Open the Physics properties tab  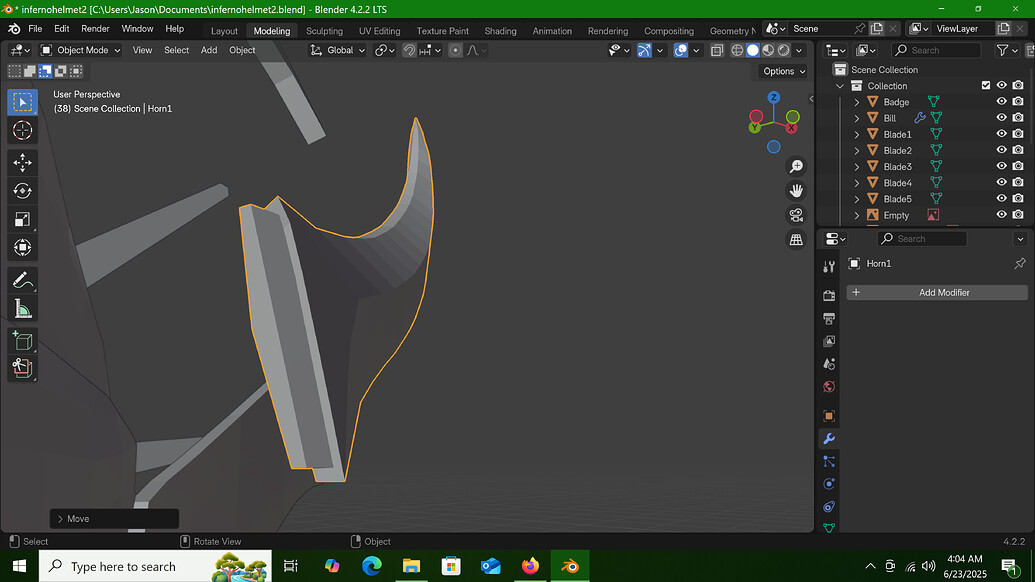pos(829,484)
